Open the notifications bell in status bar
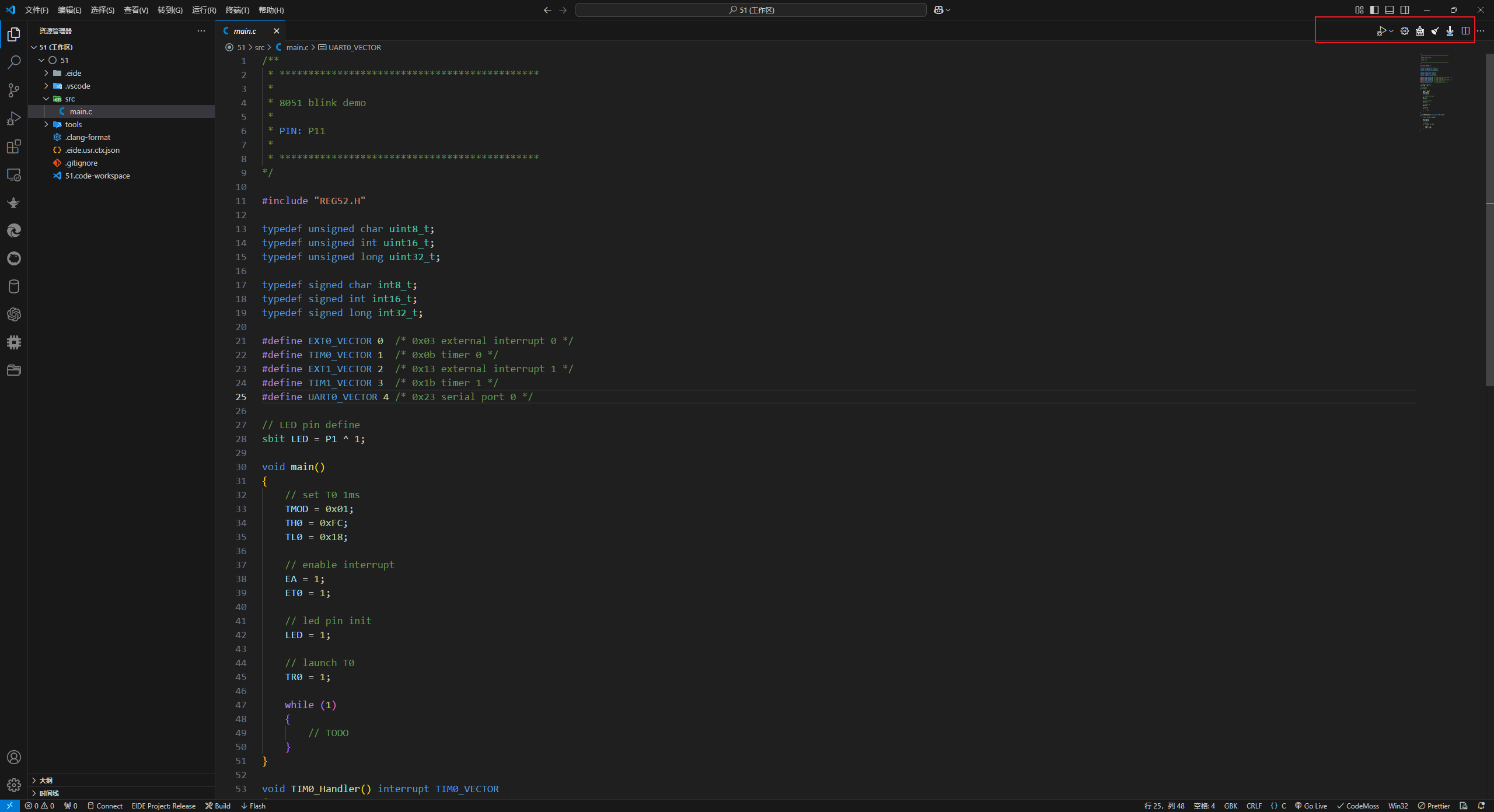The width and height of the screenshot is (1494, 812). (1481, 806)
